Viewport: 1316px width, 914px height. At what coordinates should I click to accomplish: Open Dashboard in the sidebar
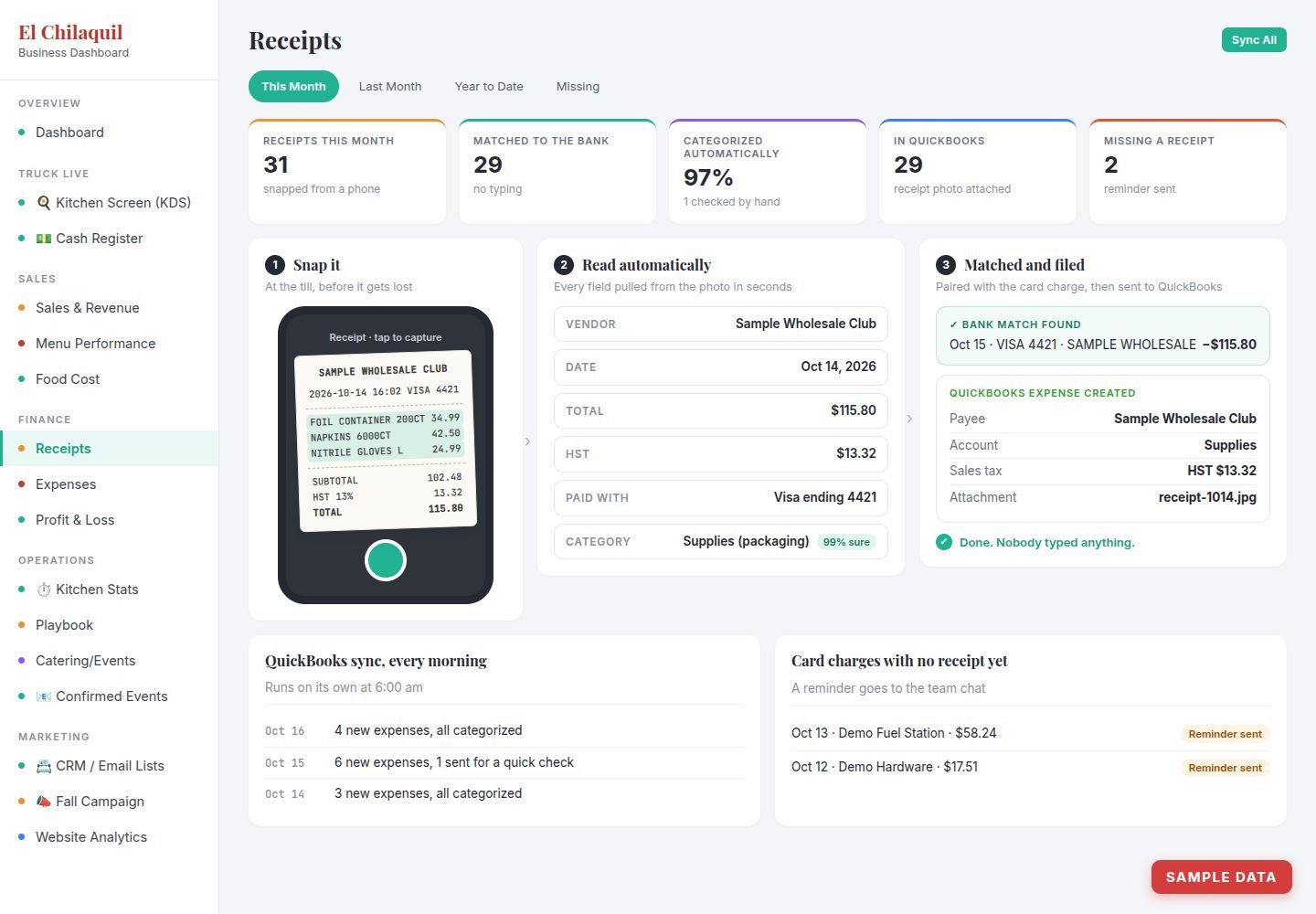coord(110,133)
